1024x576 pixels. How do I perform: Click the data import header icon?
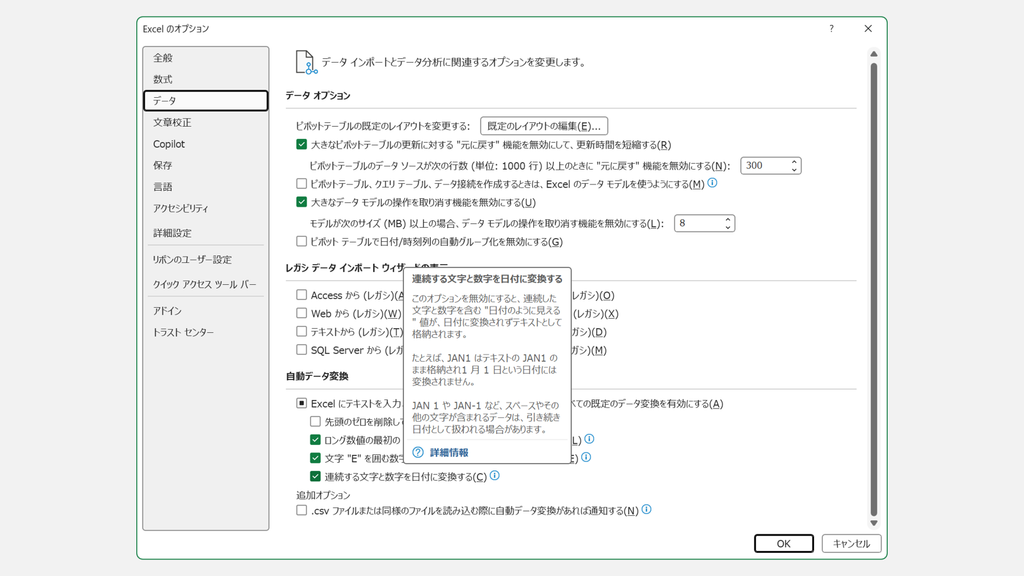(306, 62)
